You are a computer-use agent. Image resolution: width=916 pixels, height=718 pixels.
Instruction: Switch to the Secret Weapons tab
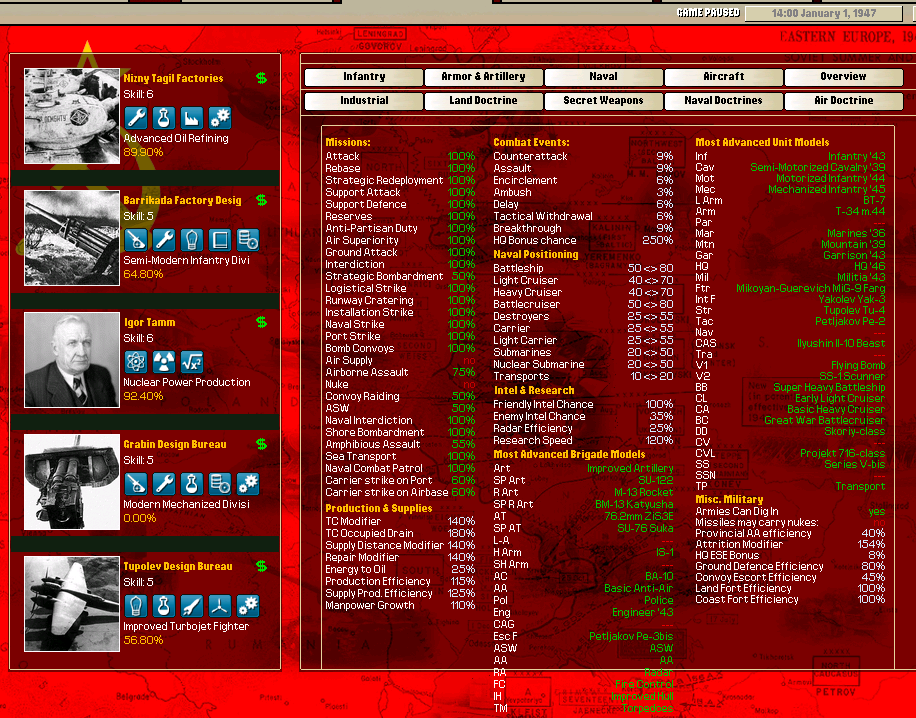point(604,101)
